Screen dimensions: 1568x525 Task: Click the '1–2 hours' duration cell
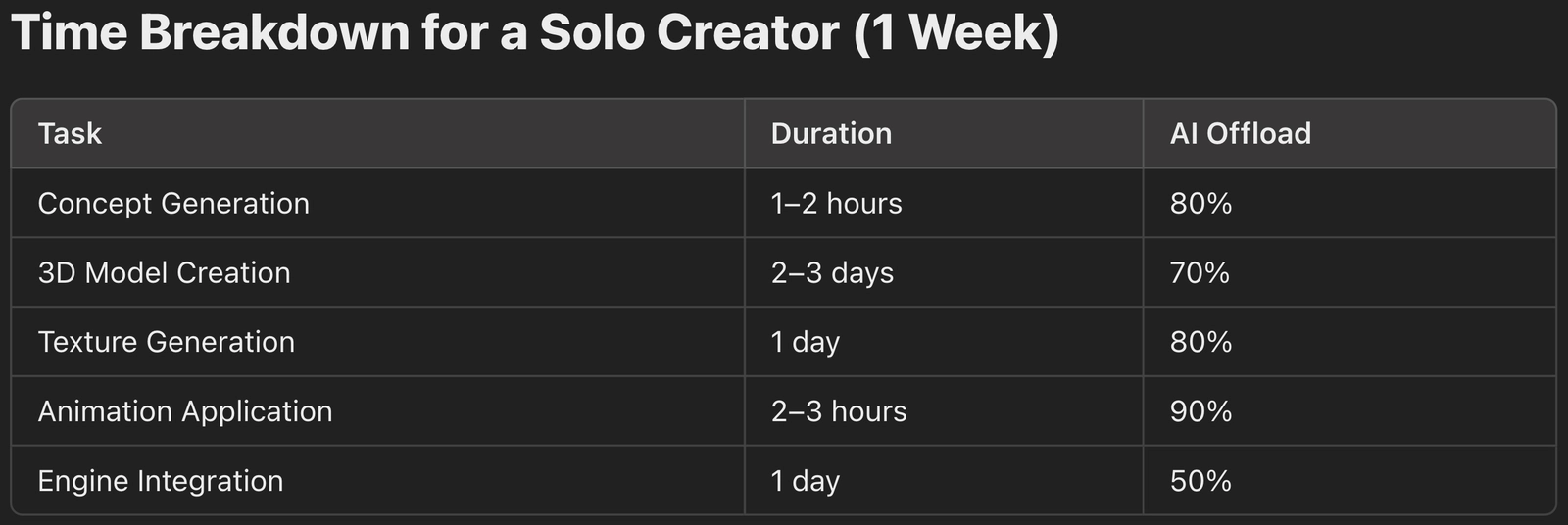836,203
